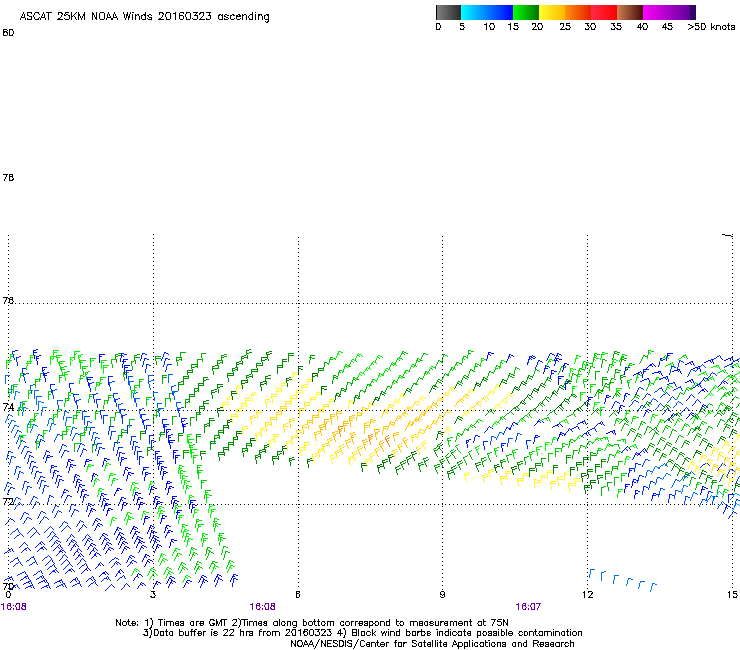Select the '16:08' time label between longitudes 3 and 6

(262, 607)
